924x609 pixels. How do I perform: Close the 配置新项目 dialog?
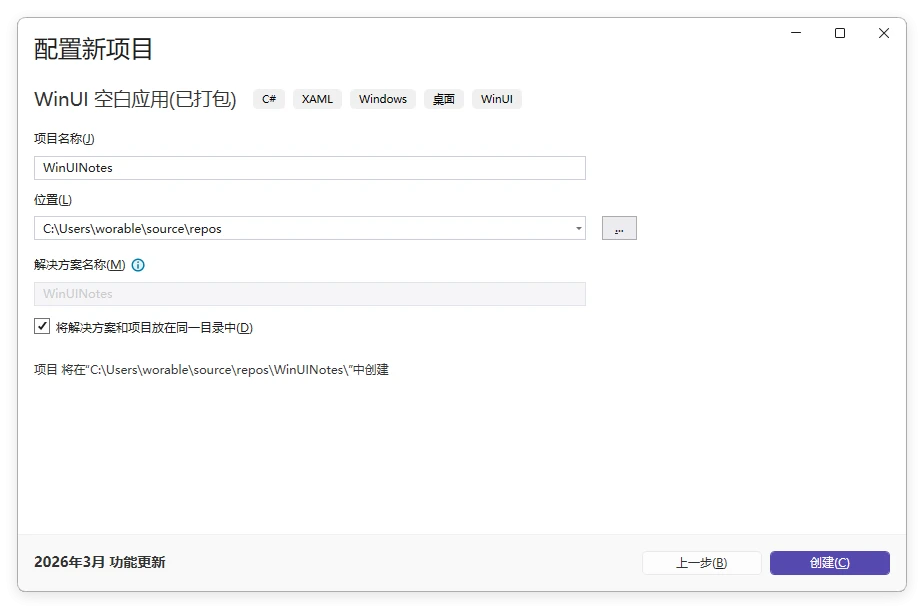884,33
